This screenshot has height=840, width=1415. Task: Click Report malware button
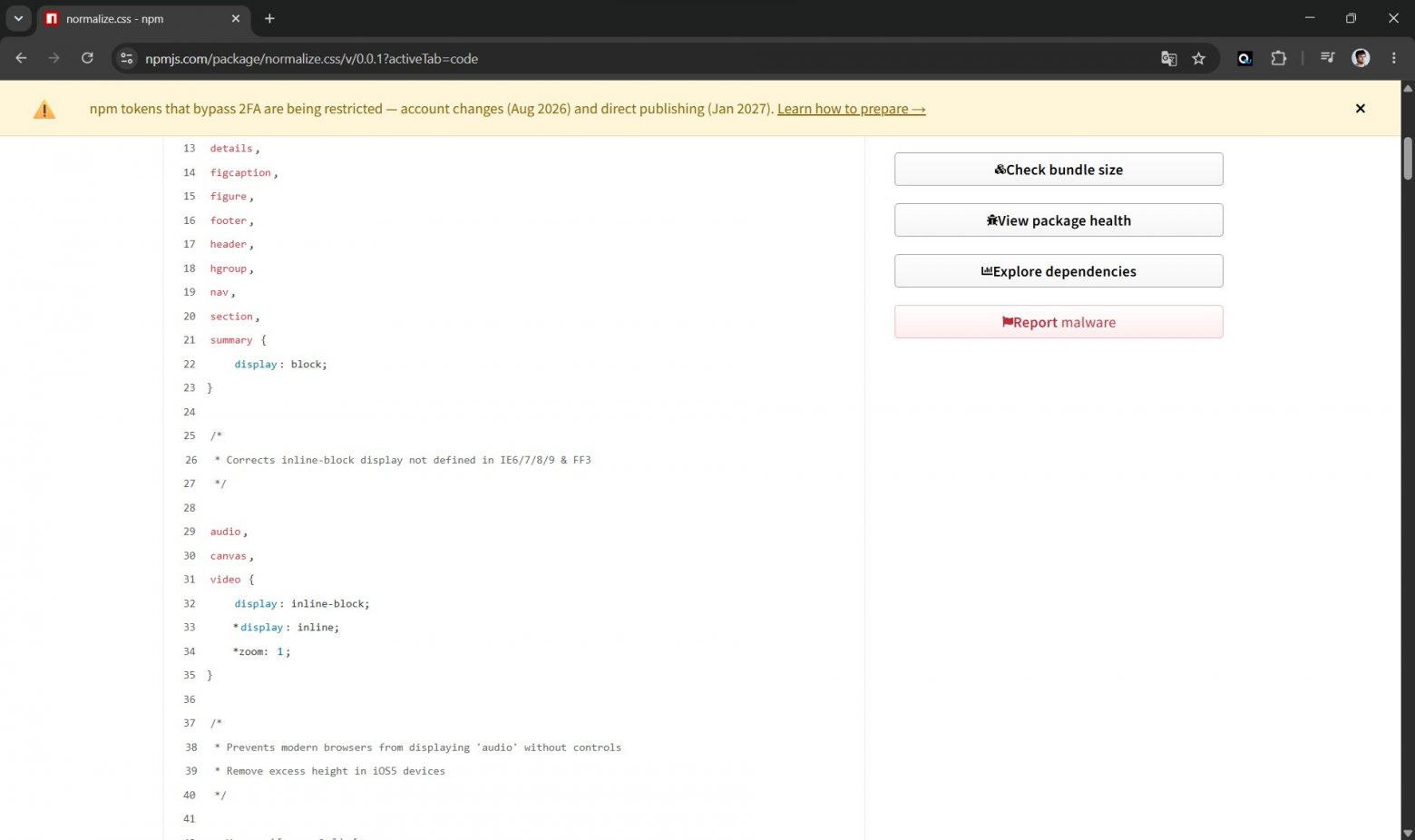[1059, 322]
